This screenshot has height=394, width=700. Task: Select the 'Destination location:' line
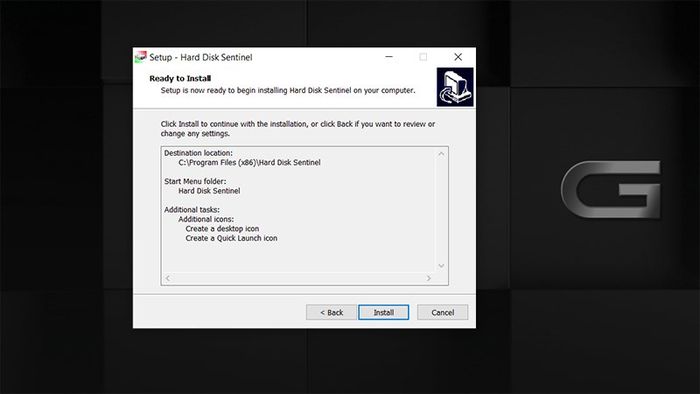click(x=198, y=153)
